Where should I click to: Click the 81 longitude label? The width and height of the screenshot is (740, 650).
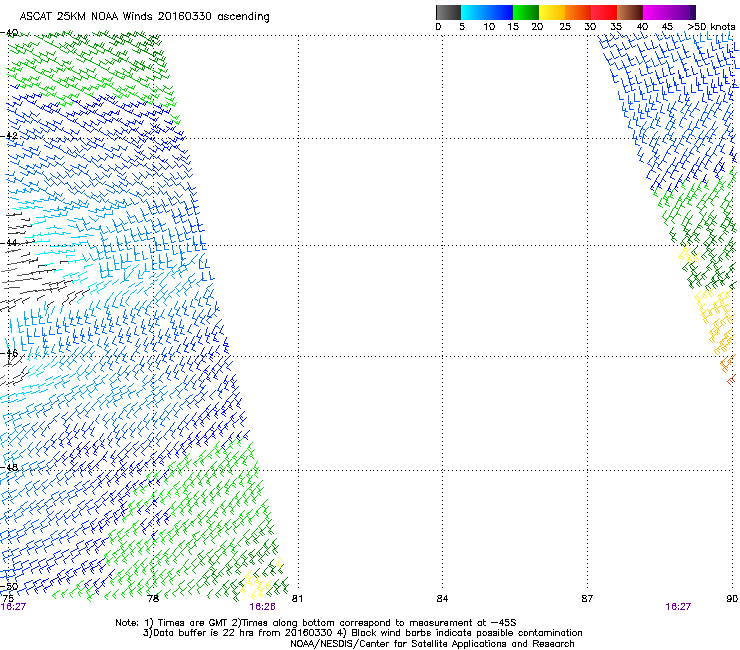(x=297, y=599)
